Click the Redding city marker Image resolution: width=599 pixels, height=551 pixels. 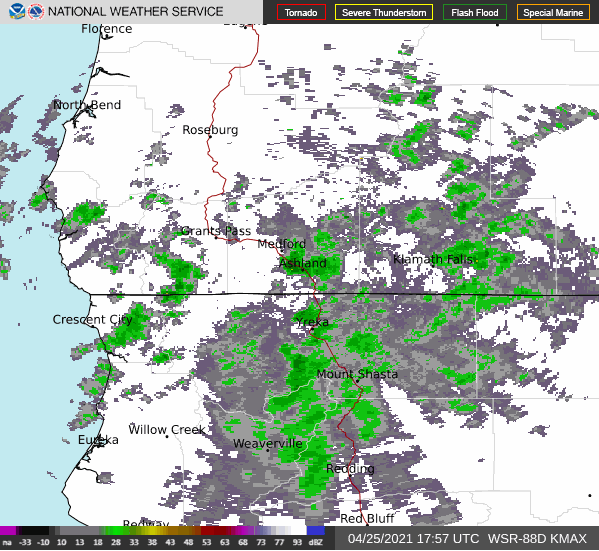(350, 475)
